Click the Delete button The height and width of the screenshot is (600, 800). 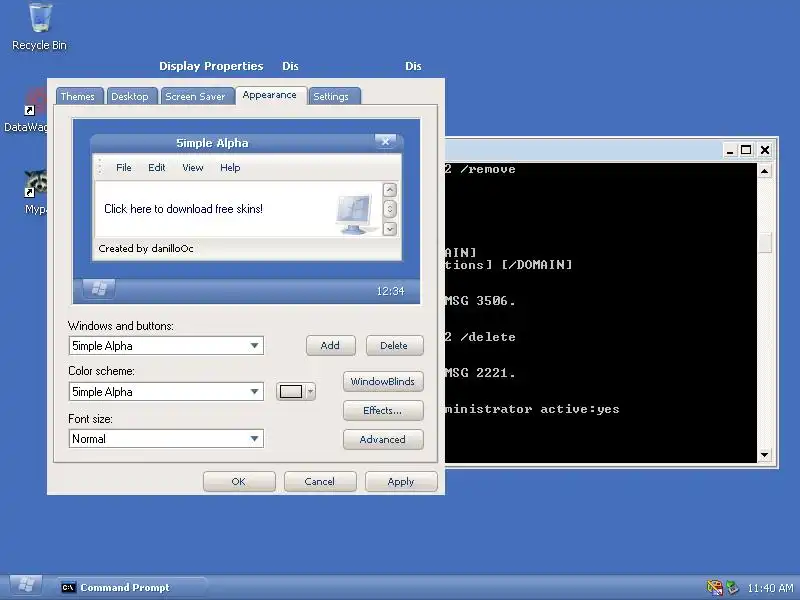tap(394, 345)
